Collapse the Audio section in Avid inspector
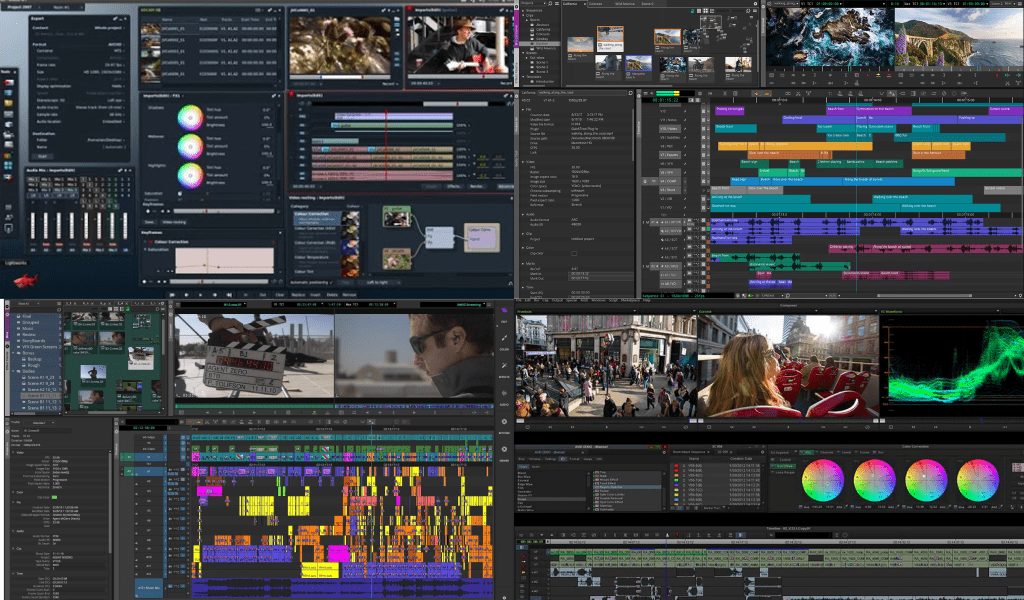The width and height of the screenshot is (1024, 600). [x=13, y=531]
